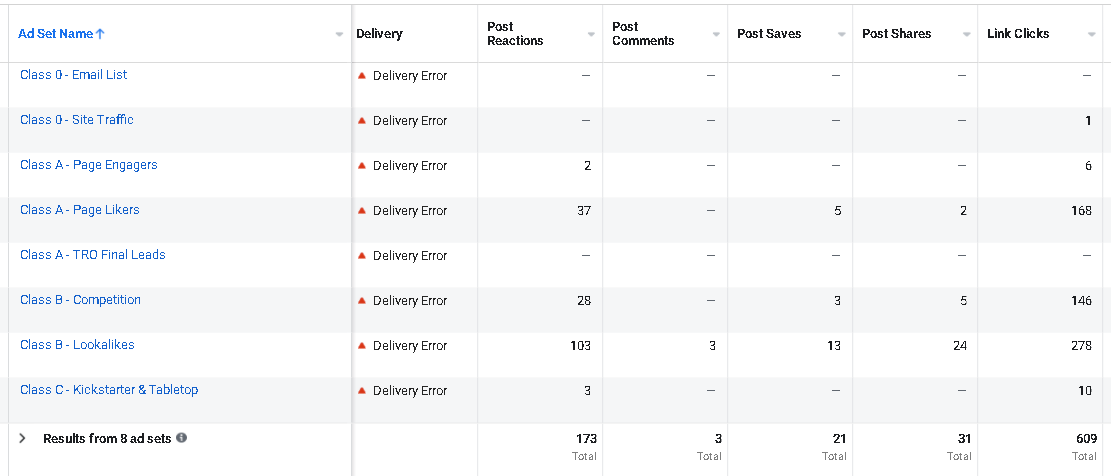Click the Delivery Error warning icon for Class 0 - Email List
1111x476 pixels.
362,76
